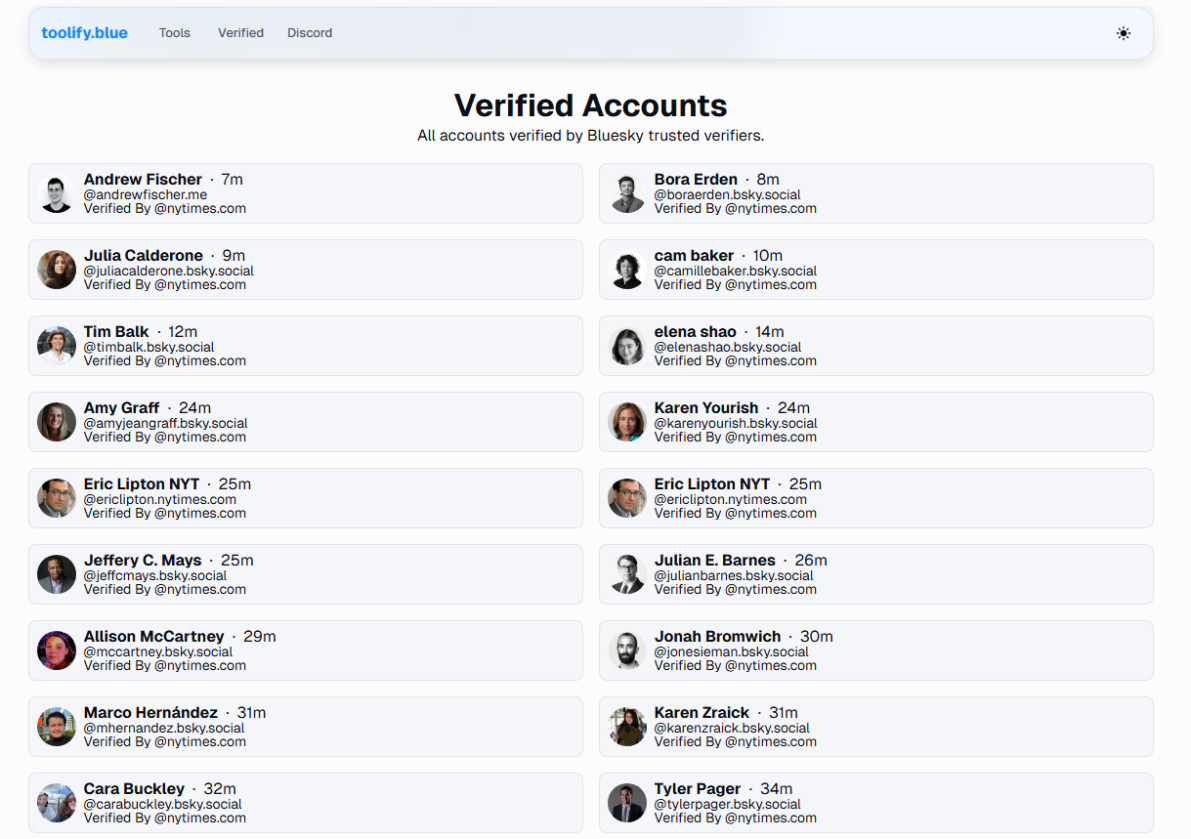Click Julian E. Barnes' avatar
The width and height of the screenshot is (1191, 839).
click(x=627, y=574)
